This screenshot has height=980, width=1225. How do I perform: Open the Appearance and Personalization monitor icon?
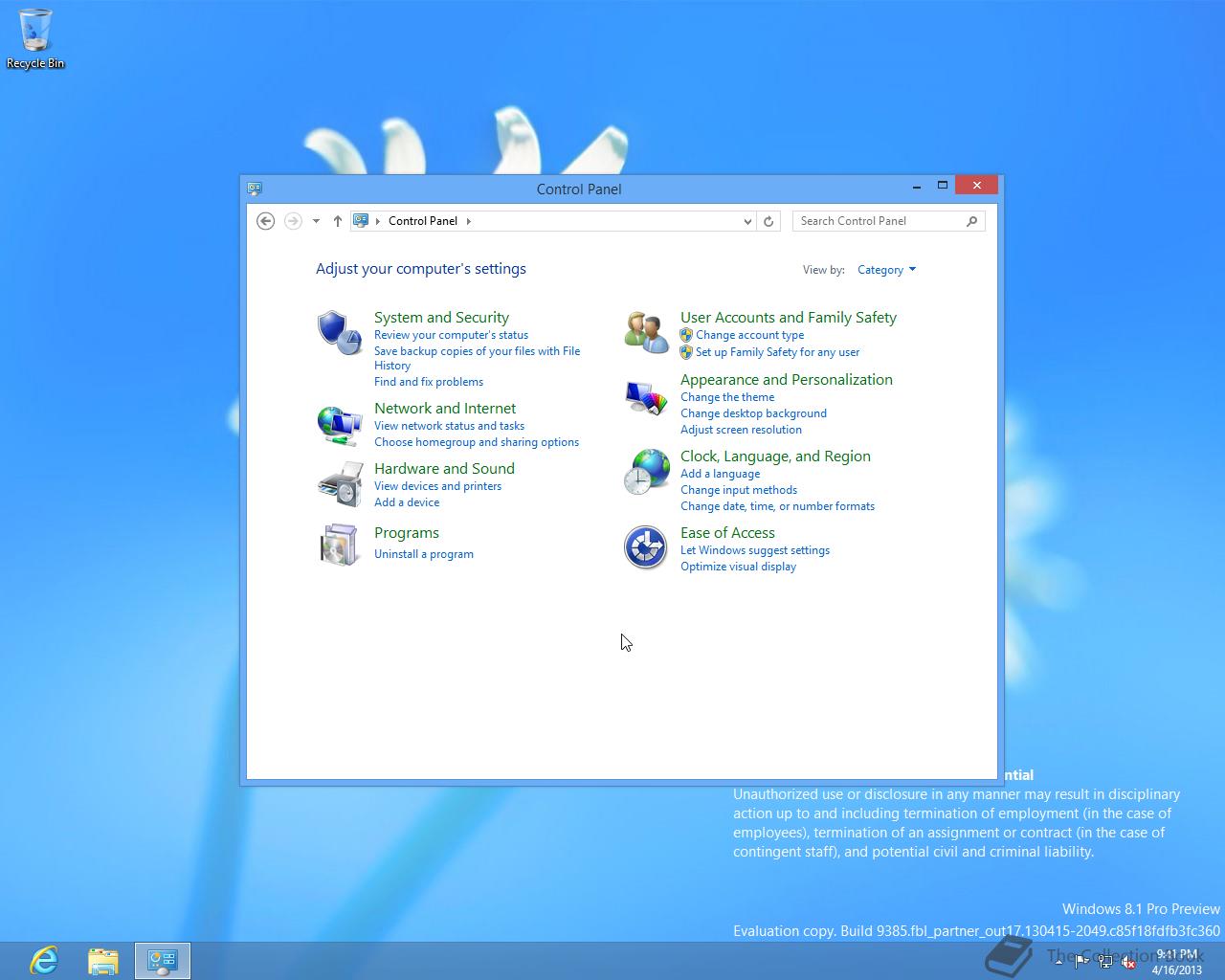646,397
